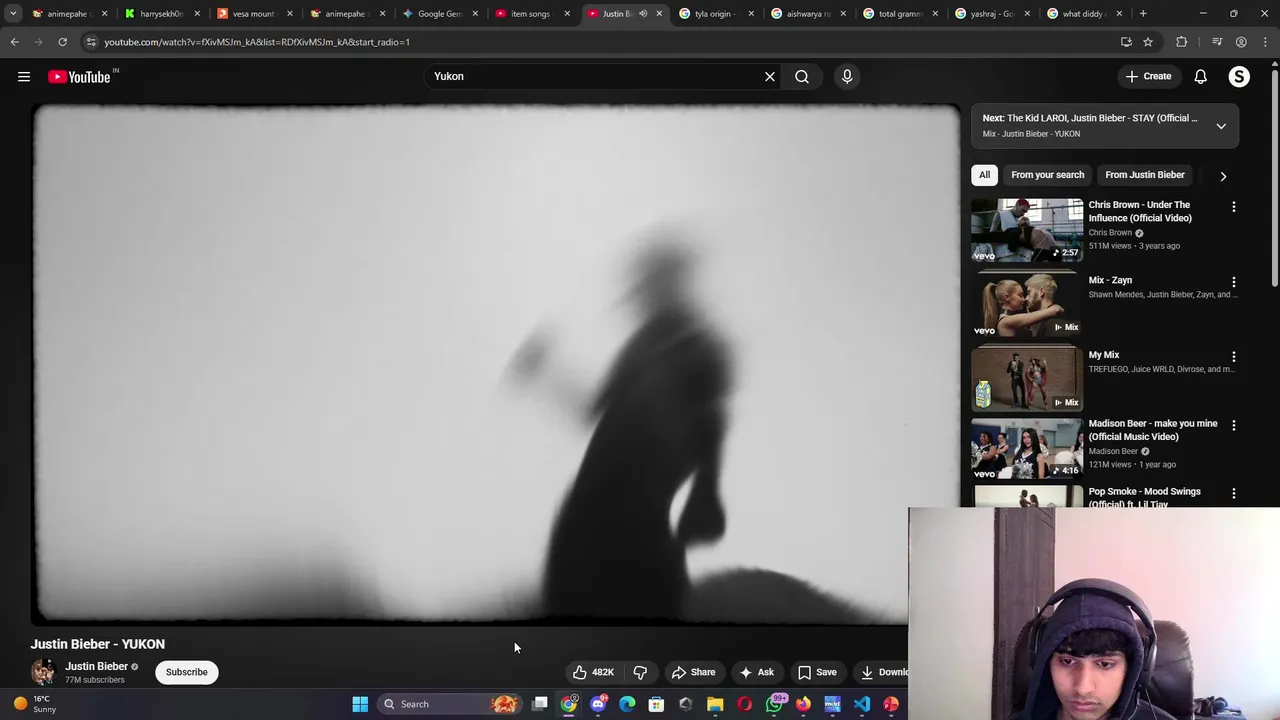Open Chrome media controls icon
Screen dimensions: 1280x720
pos(1217,42)
